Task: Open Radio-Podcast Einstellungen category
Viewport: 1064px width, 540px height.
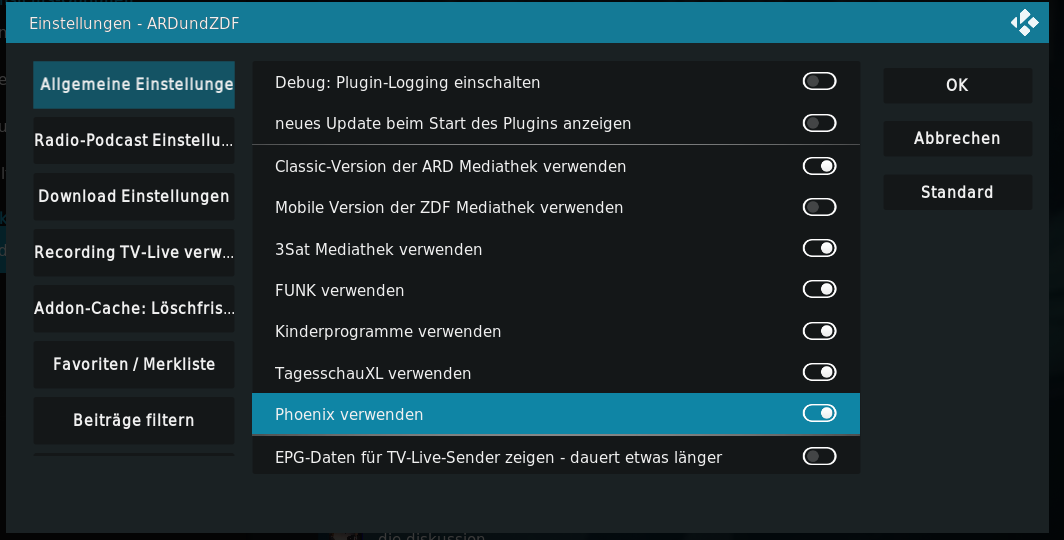Action: click(134, 140)
